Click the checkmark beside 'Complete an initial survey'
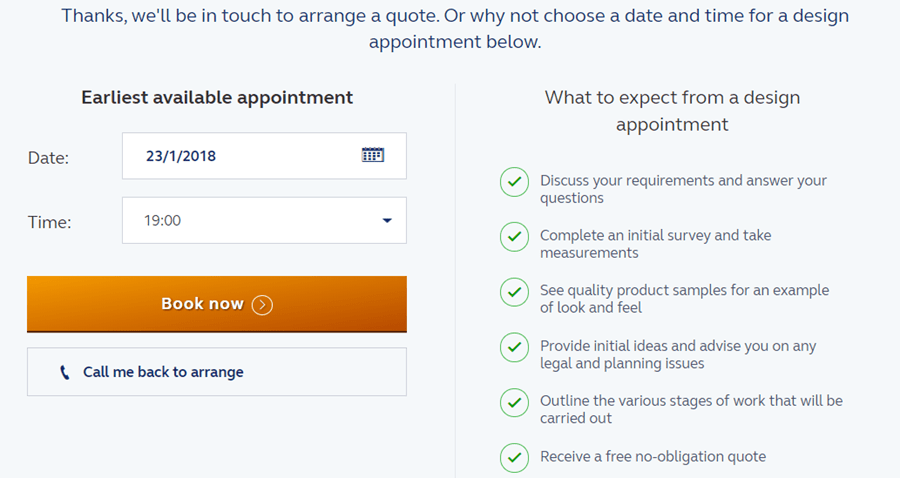Screen dimensions: 900x478 (513, 237)
